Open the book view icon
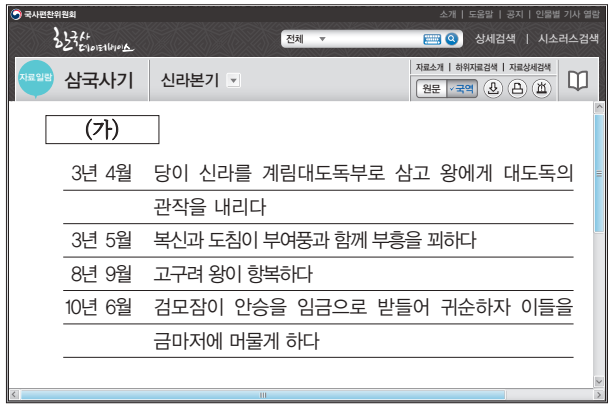The width and height of the screenshot is (614, 406). click(578, 81)
